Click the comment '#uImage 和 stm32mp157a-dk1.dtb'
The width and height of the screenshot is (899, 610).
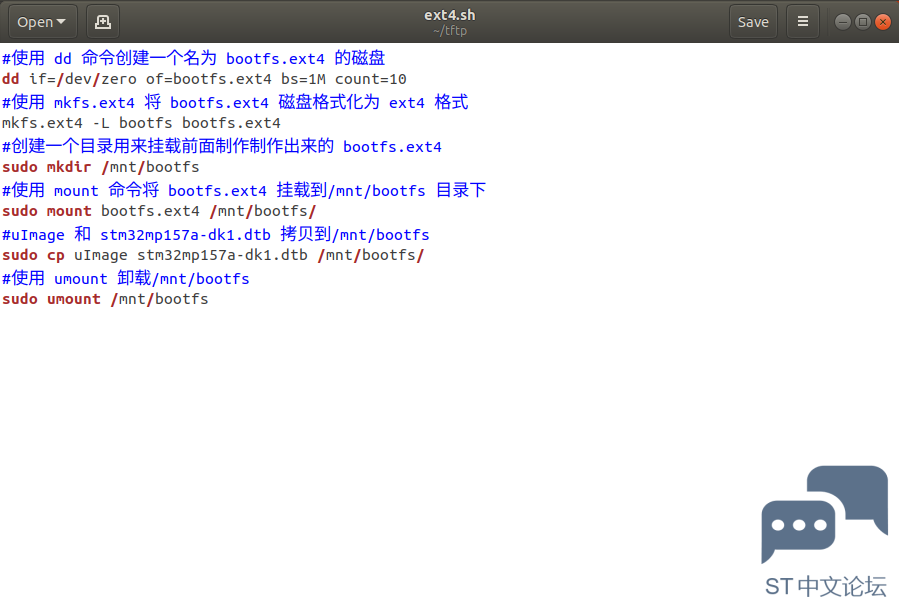pyautogui.click(x=216, y=234)
